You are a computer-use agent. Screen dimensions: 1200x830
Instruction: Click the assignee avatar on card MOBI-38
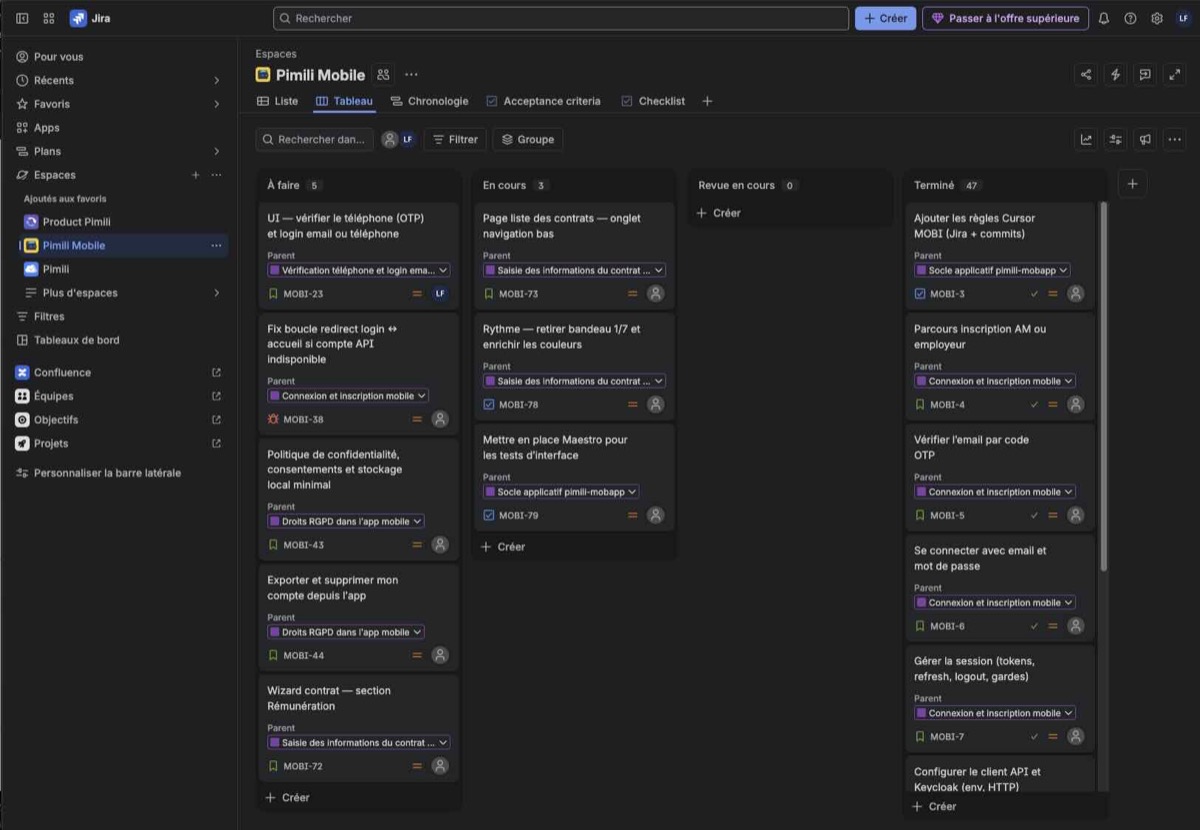pyautogui.click(x=440, y=419)
